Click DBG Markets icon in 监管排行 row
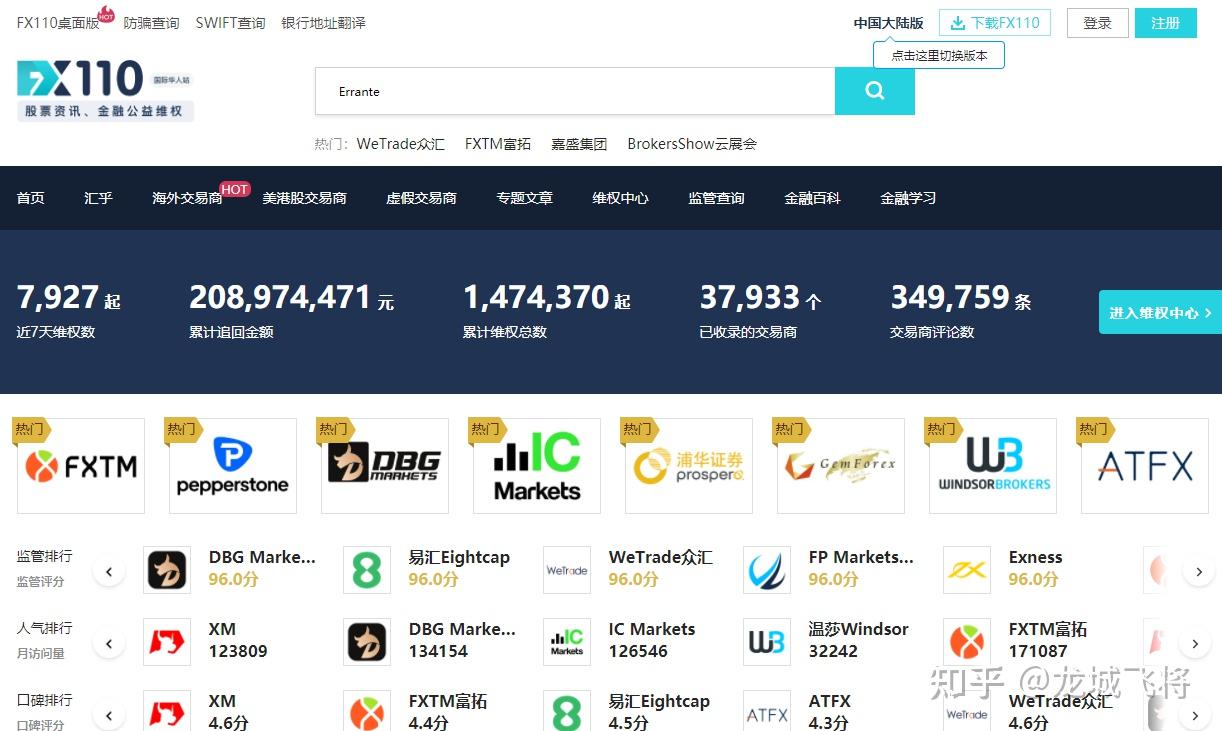1222x731 pixels. 167,570
